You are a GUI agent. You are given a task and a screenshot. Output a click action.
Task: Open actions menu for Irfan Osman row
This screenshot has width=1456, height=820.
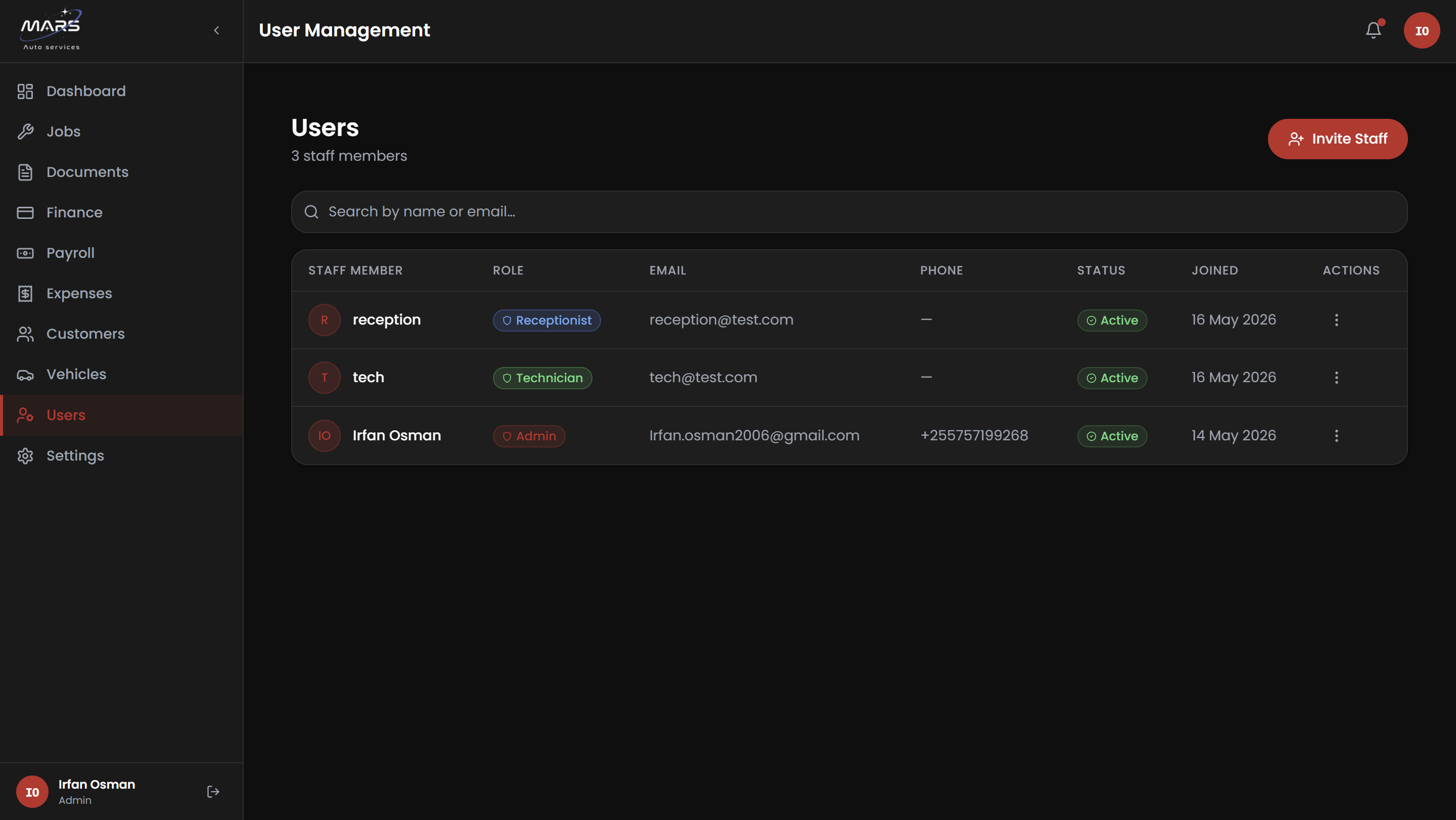tap(1336, 436)
